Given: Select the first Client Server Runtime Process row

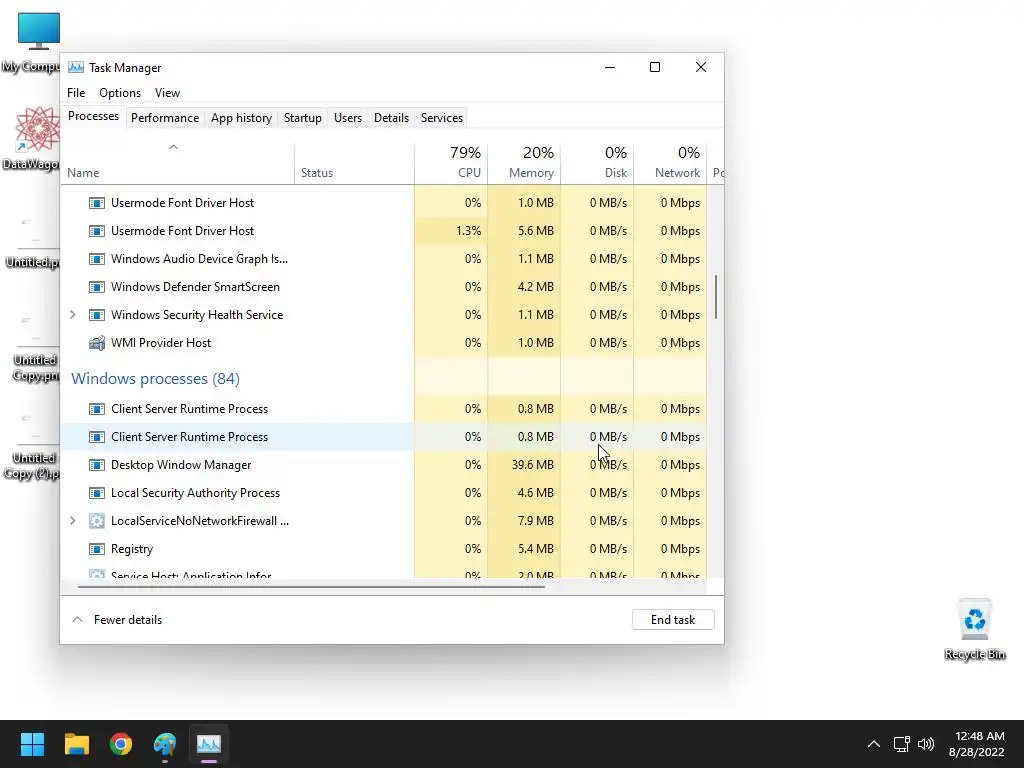Looking at the screenshot, I should [x=384, y=409].
